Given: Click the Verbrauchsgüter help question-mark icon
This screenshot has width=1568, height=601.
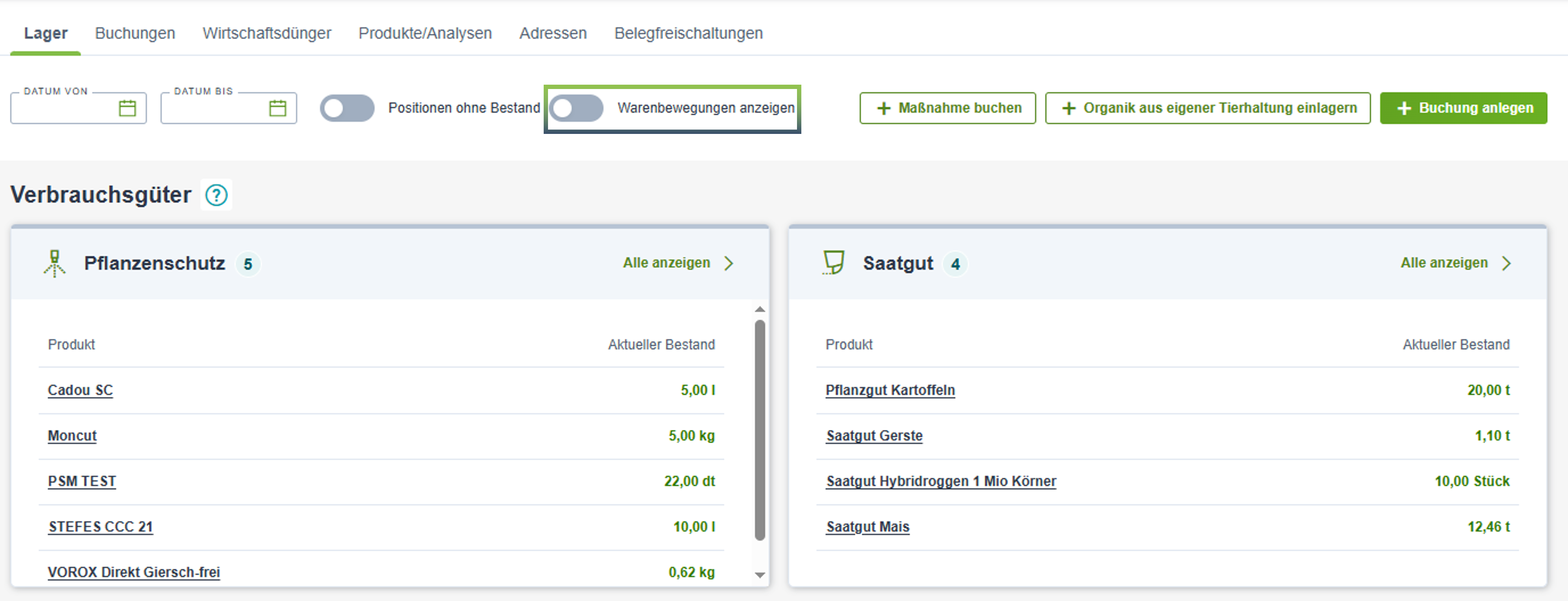Looking at the screenshot, I should click(x=216, y=195).
